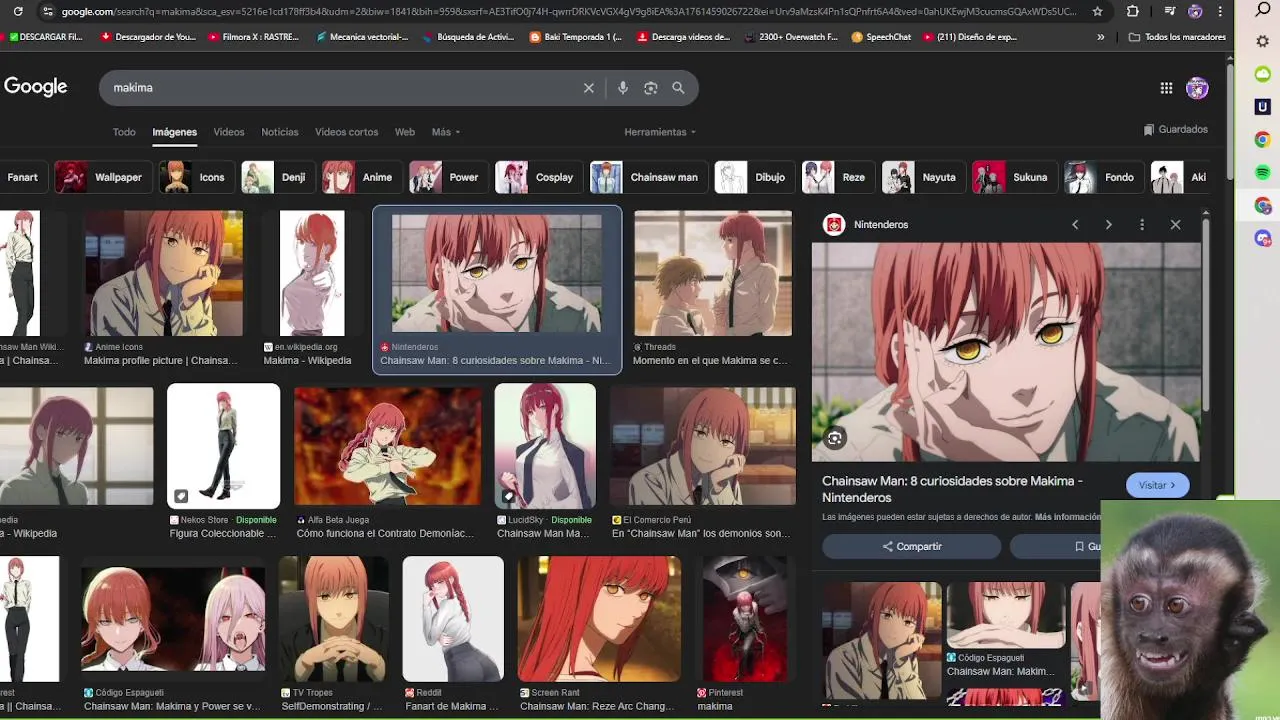This screenshot has height=720, width=1280.
Task: Open site information icon in address bar
Action: pyautogui.click(x=47, y=11)
